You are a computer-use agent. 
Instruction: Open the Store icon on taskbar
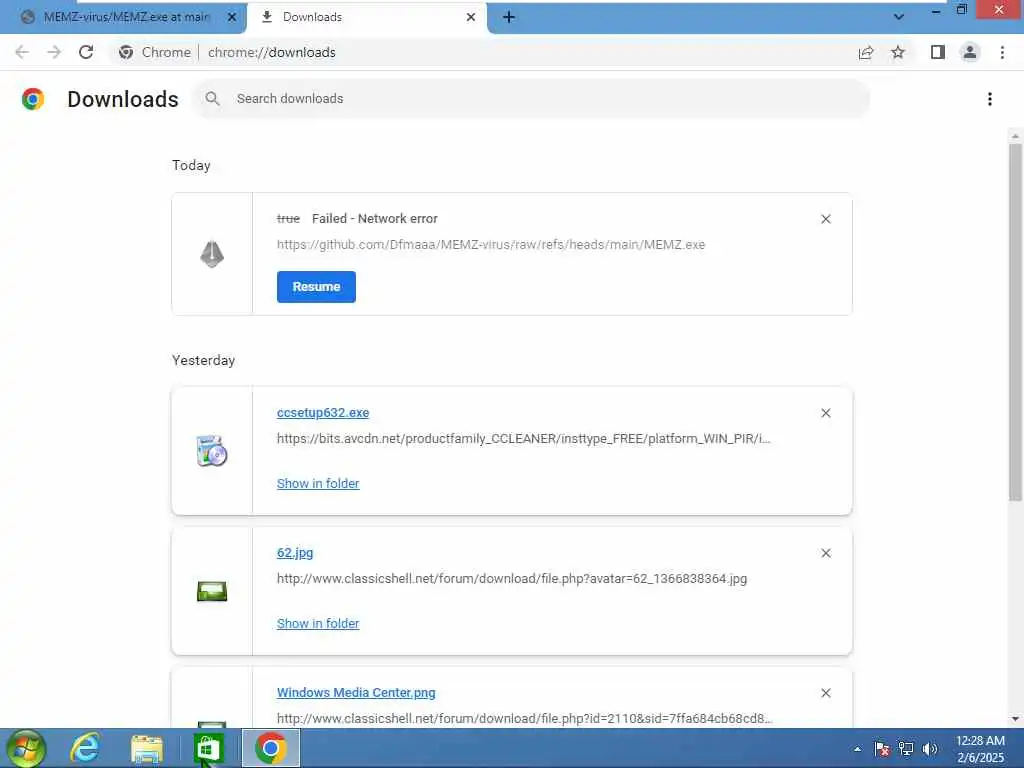208,748
